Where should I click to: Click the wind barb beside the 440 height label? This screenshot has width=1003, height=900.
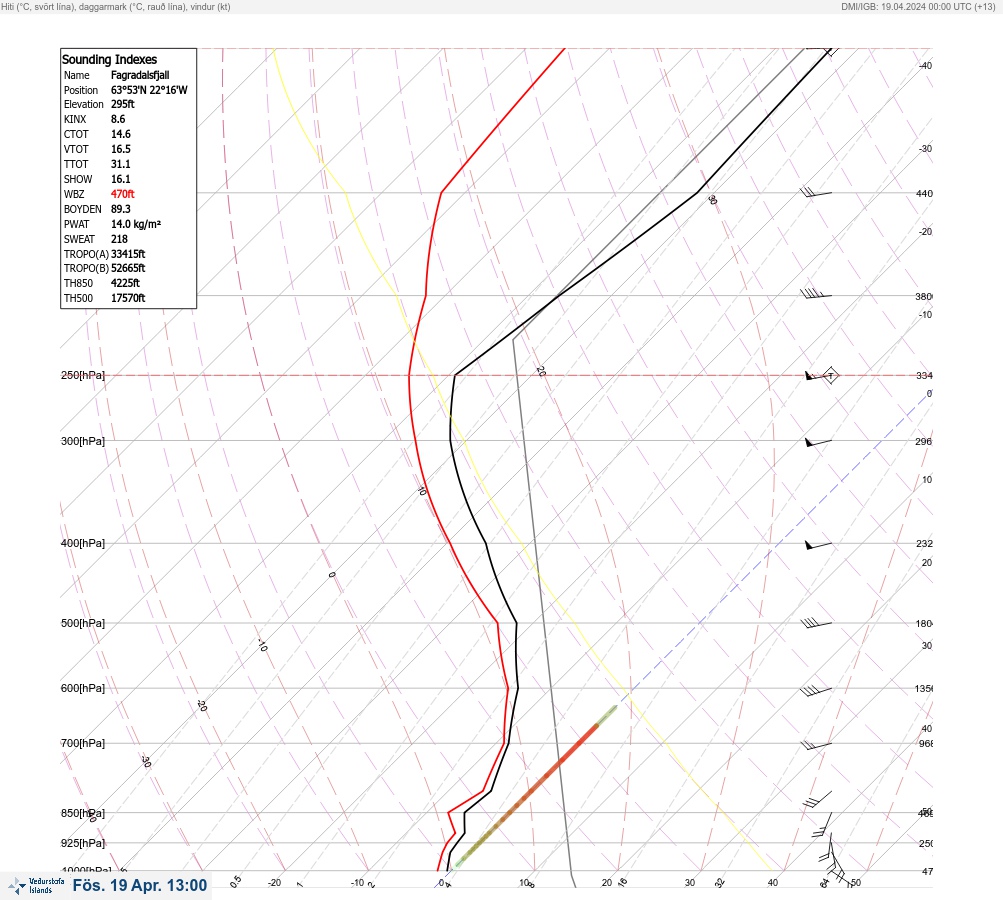pyautogui.click(x=816, y=192)
